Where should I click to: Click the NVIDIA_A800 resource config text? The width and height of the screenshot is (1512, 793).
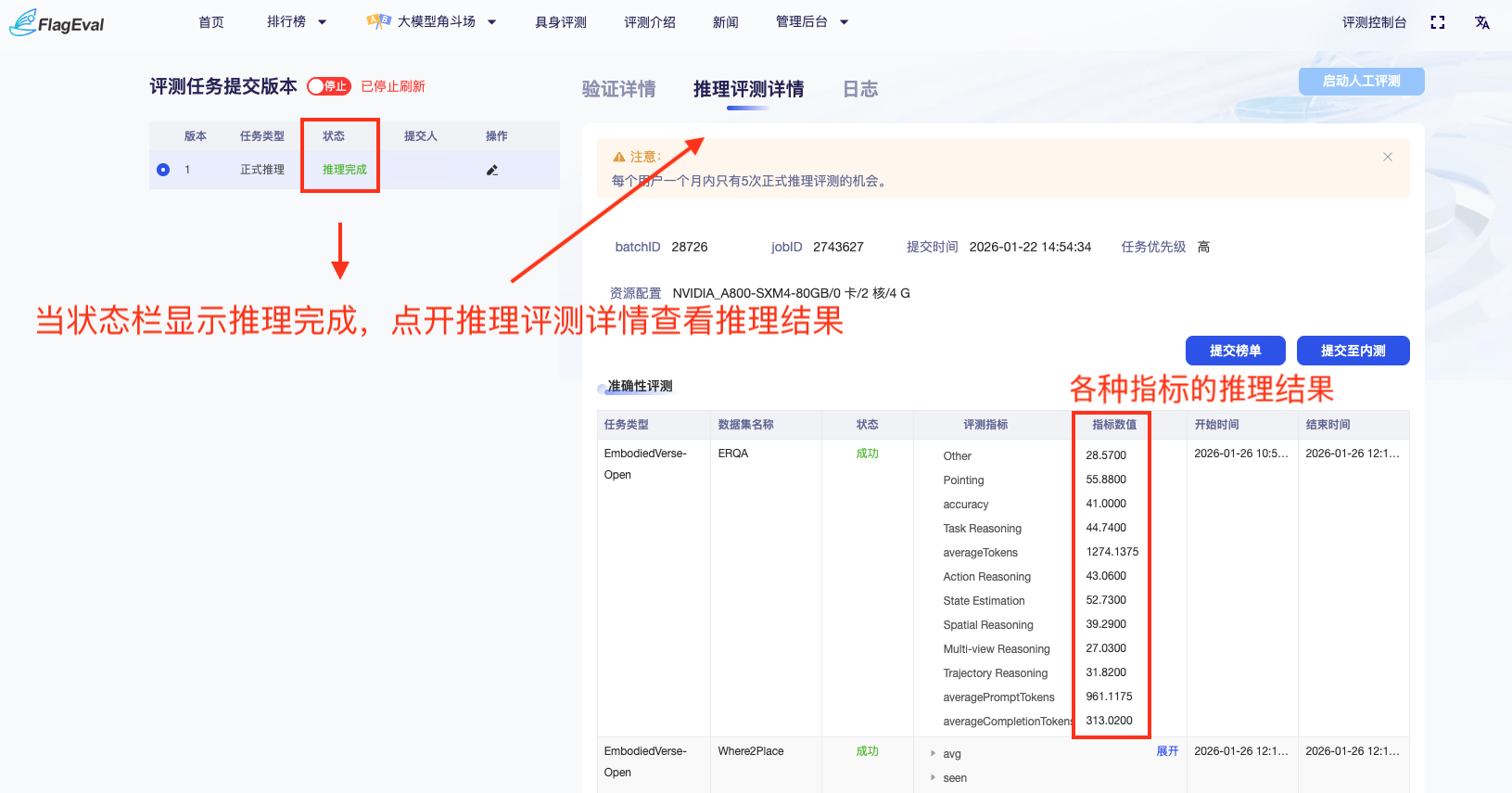pyautogui.click(x=791, y=293)
